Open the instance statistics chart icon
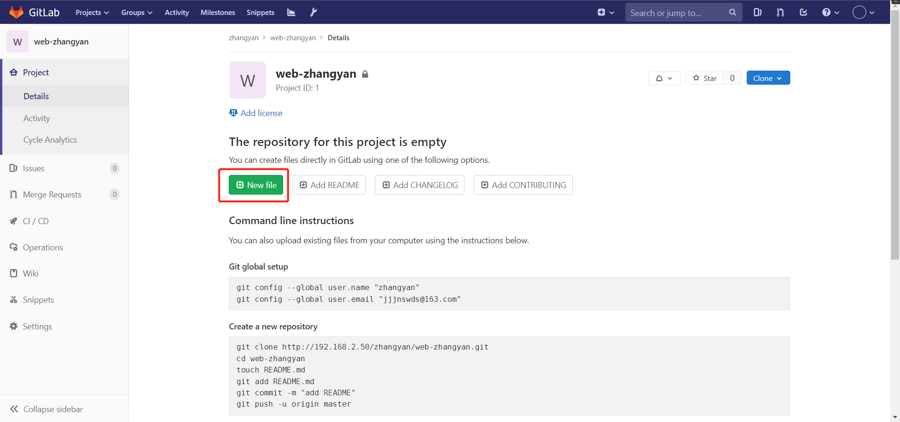 291,13
